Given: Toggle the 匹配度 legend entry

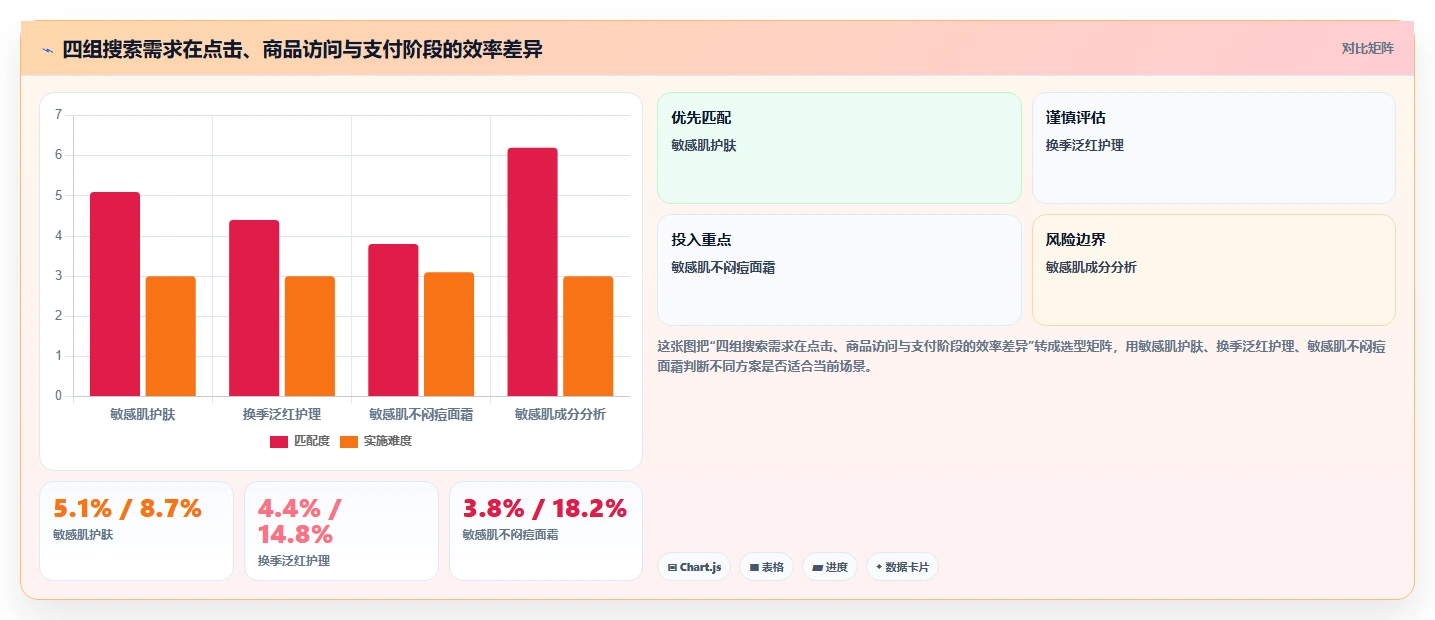Looking at the screenshot, I should coord(300,441).
